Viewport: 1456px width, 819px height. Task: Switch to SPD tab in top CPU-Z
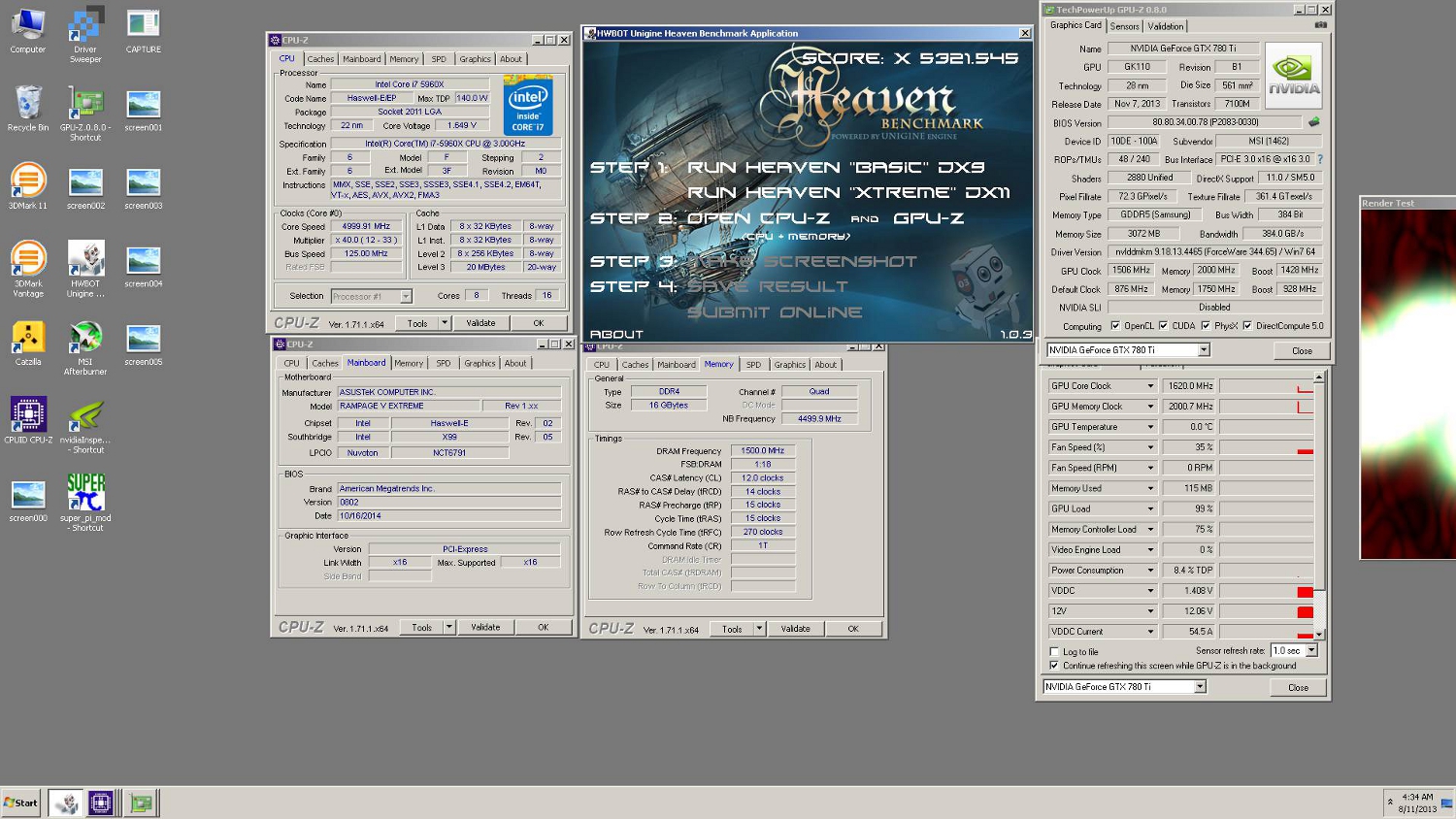[439, 59]
